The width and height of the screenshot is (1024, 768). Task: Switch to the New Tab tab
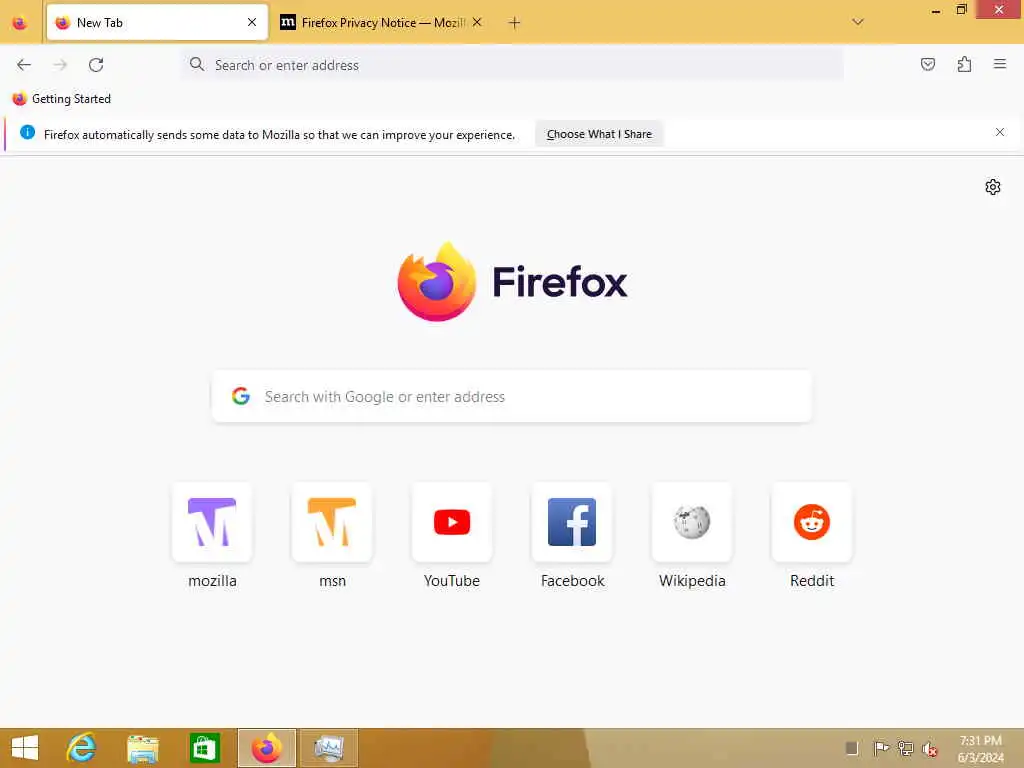(157, 22)
